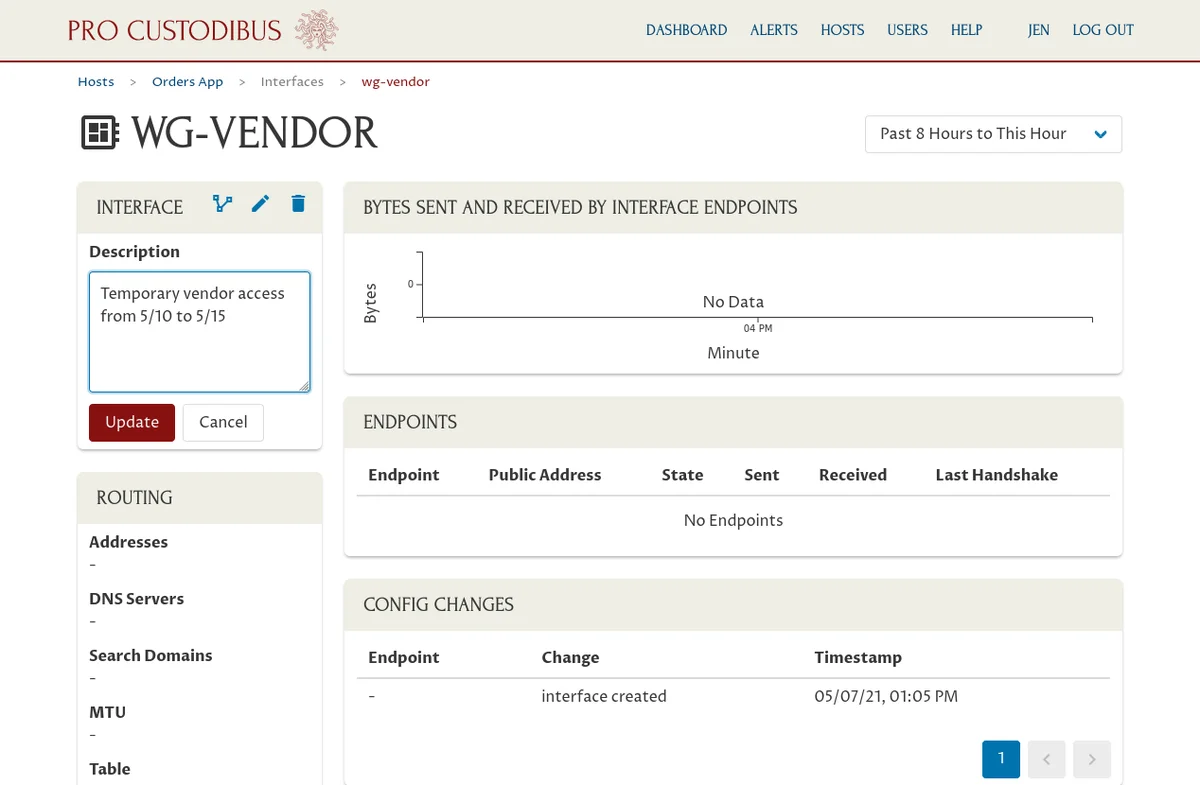Screen dimensions: 1200x785
Task: Navigate to Hosts in top menu
Action: [842, 30]
